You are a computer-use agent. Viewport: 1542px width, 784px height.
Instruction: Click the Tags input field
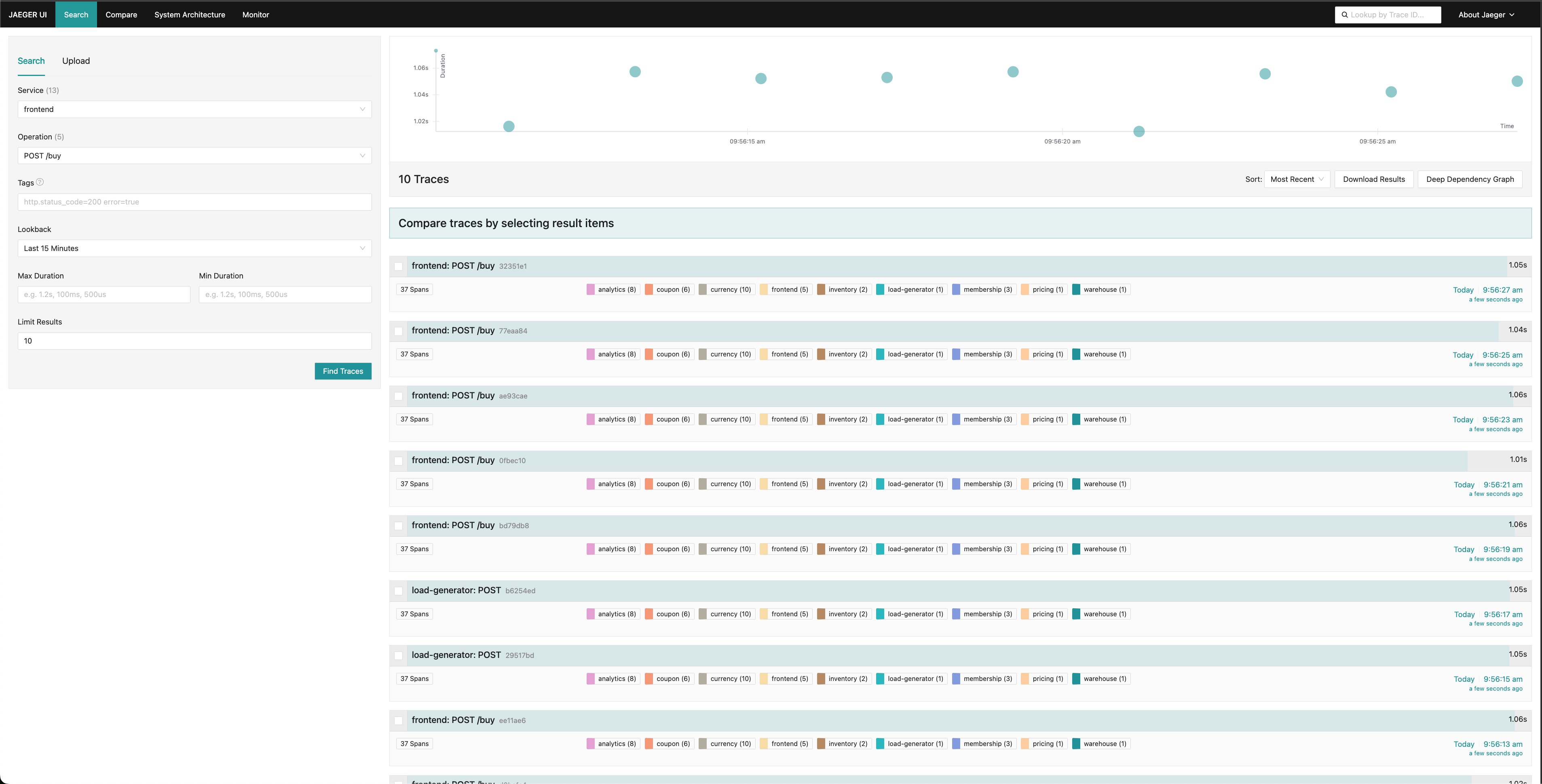[x=194, y=202]
